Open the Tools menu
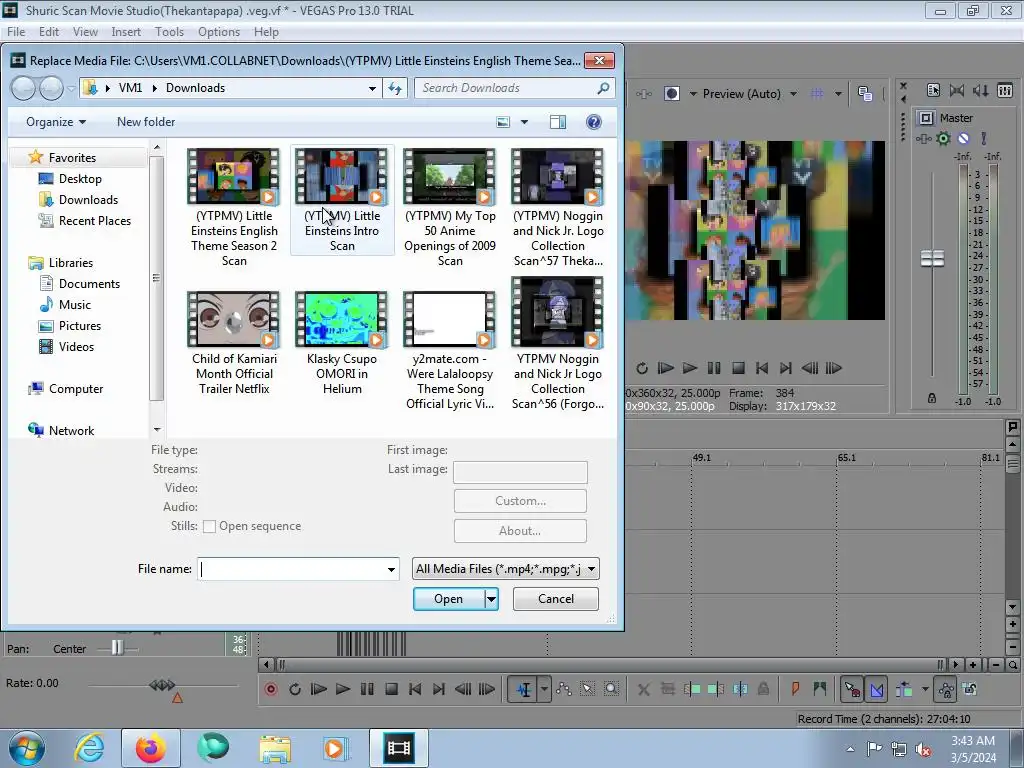Viewport: 1024px width, 768px height. [x=169, y=32]
